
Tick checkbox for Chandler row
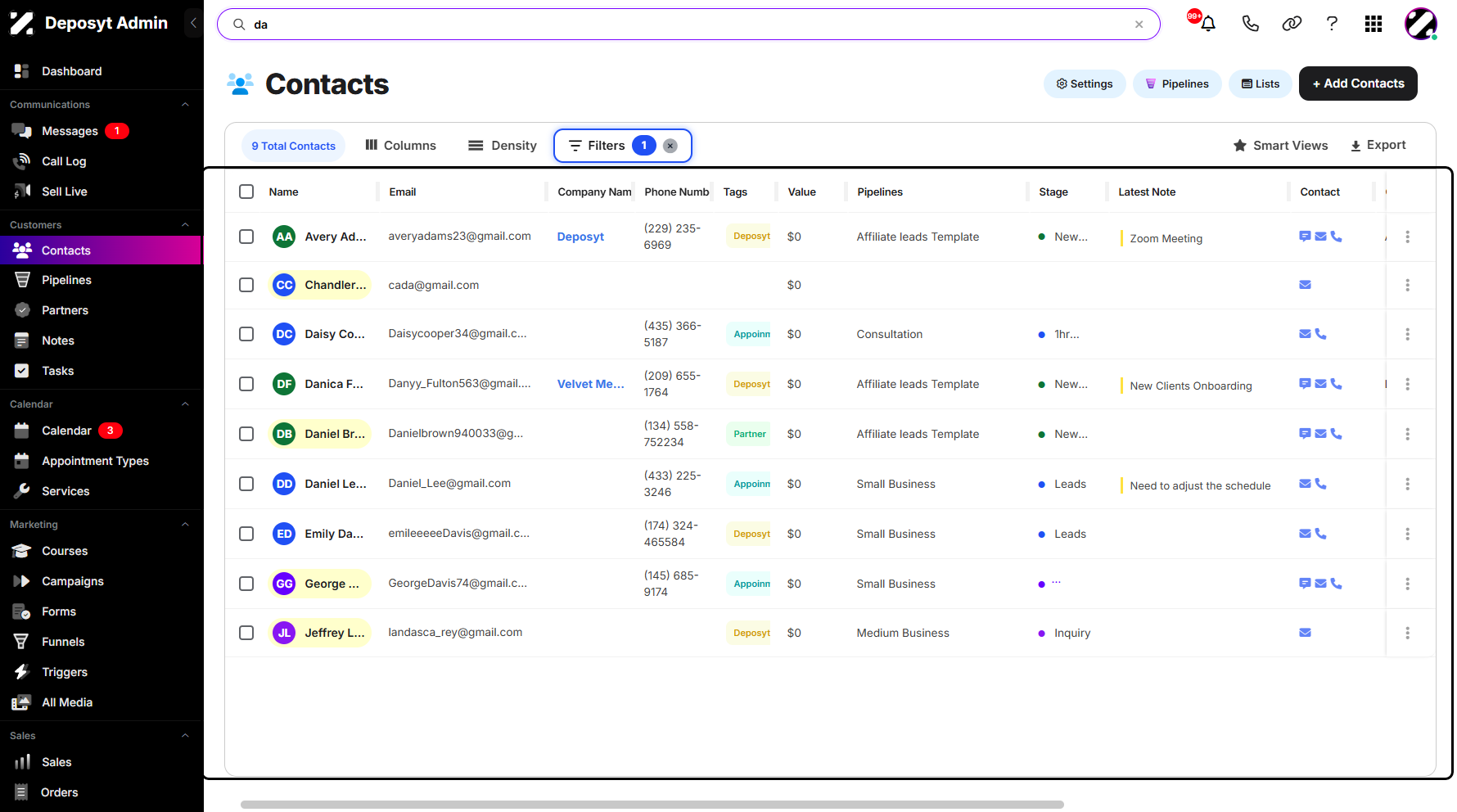246,285
